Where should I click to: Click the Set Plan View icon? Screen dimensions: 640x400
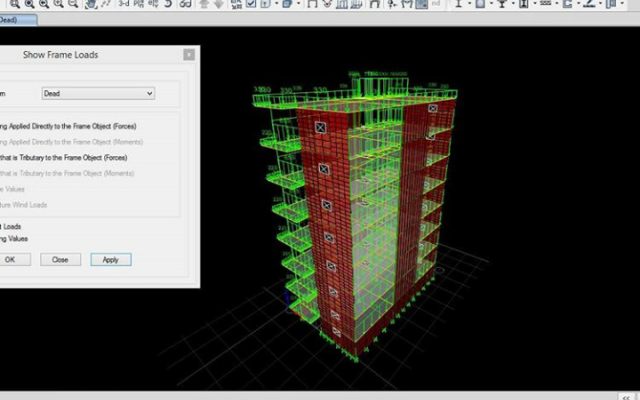pos(139,4)
